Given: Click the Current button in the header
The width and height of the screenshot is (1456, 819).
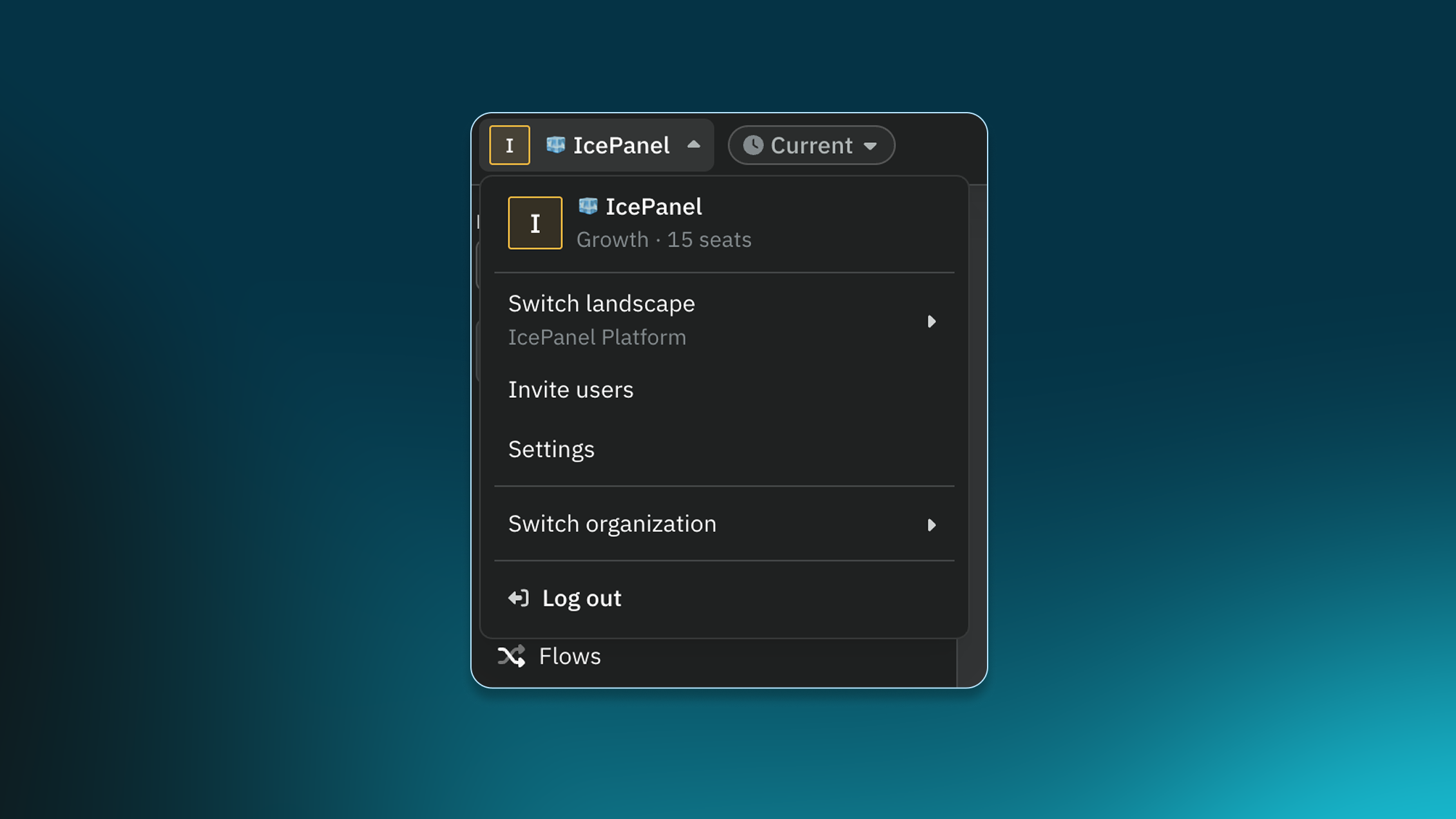Looking at the screenshot, I should point(811,146).
